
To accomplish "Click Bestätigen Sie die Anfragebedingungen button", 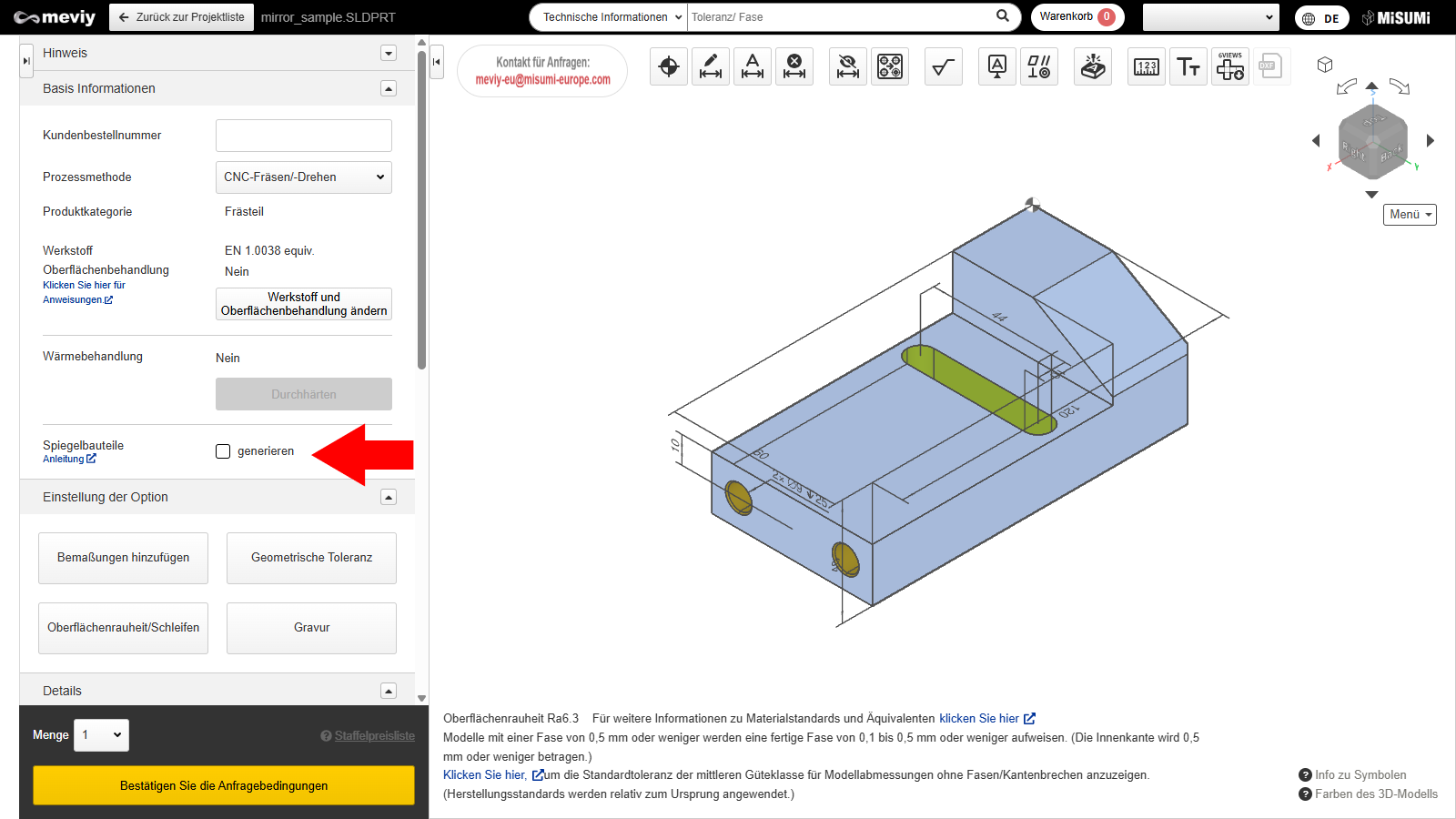I will (224, 785).
